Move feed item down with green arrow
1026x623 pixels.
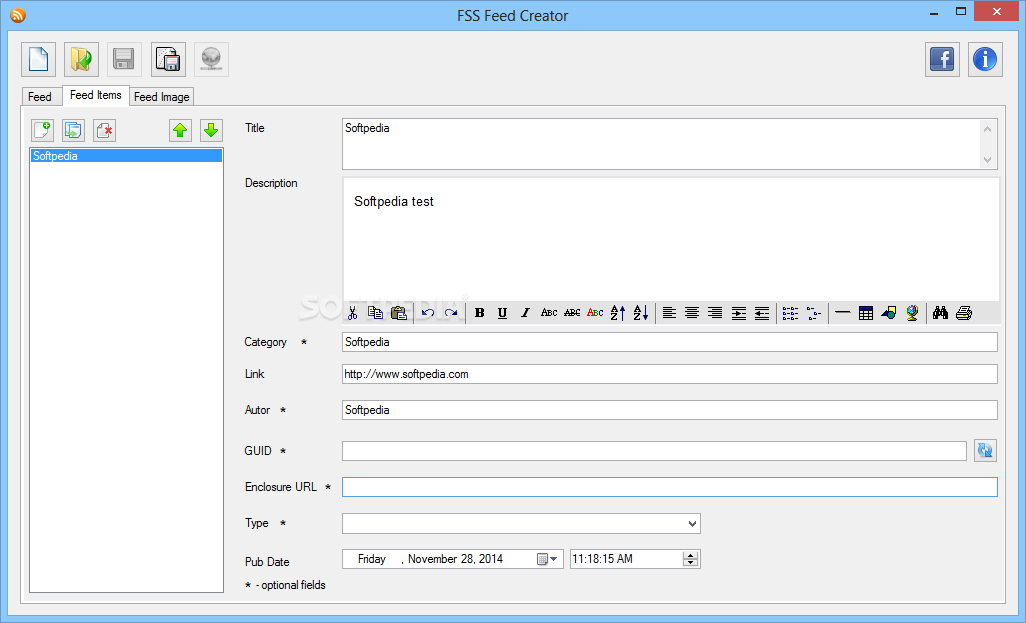211,130
